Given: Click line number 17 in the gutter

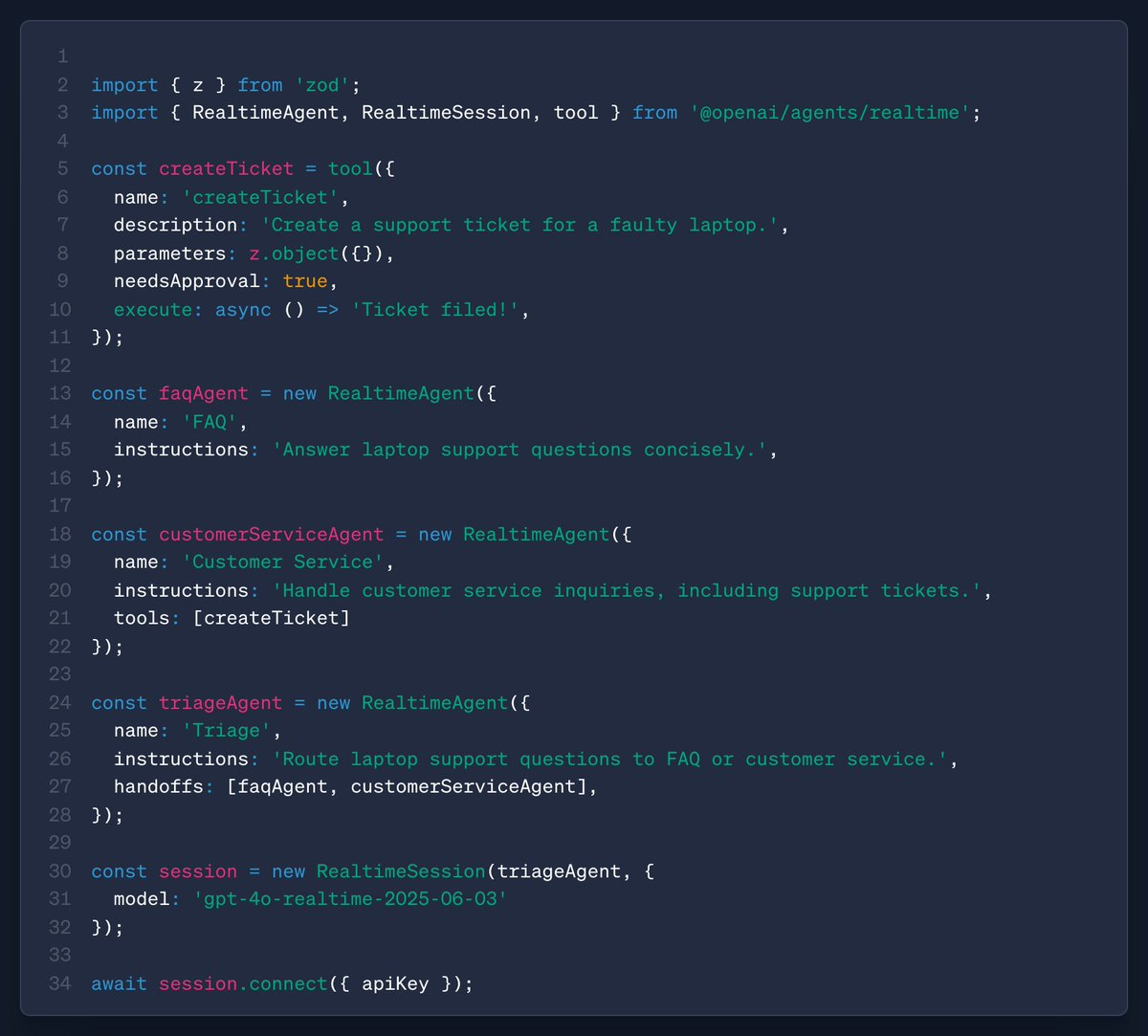Looking at the screenshot, I should pos(60,506).
